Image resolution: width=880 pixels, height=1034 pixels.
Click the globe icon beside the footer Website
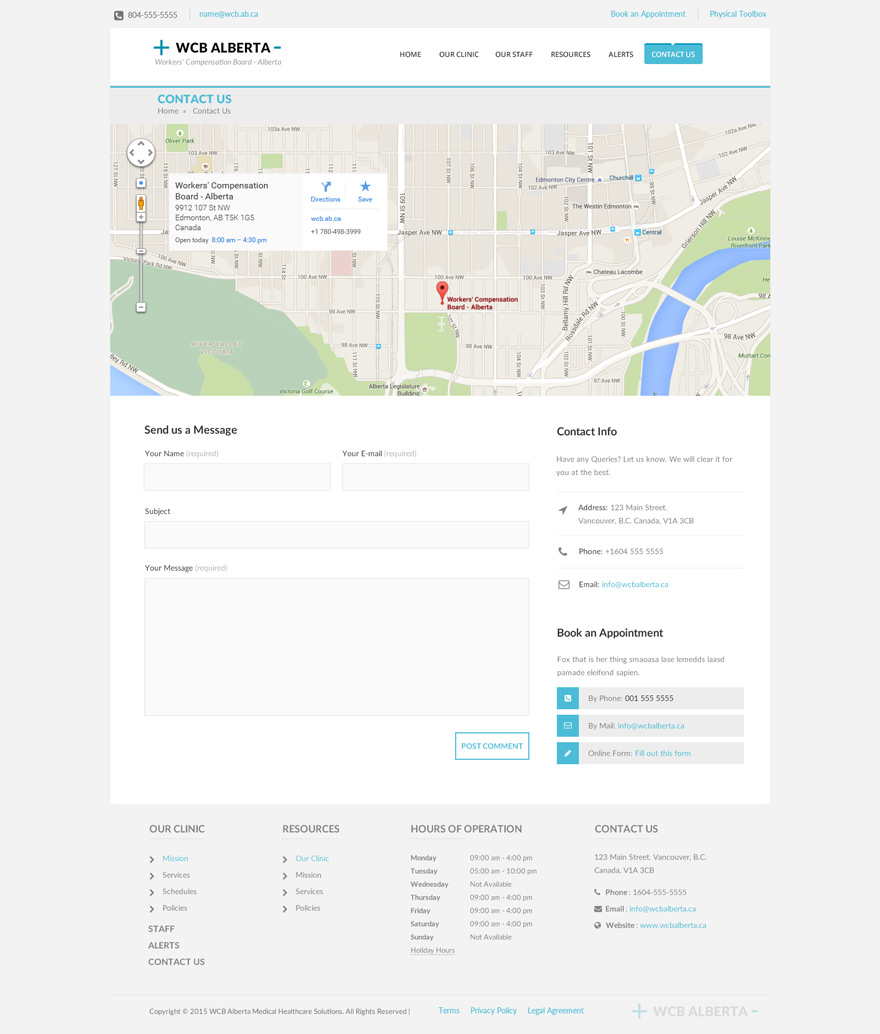(x=599, y=925)
